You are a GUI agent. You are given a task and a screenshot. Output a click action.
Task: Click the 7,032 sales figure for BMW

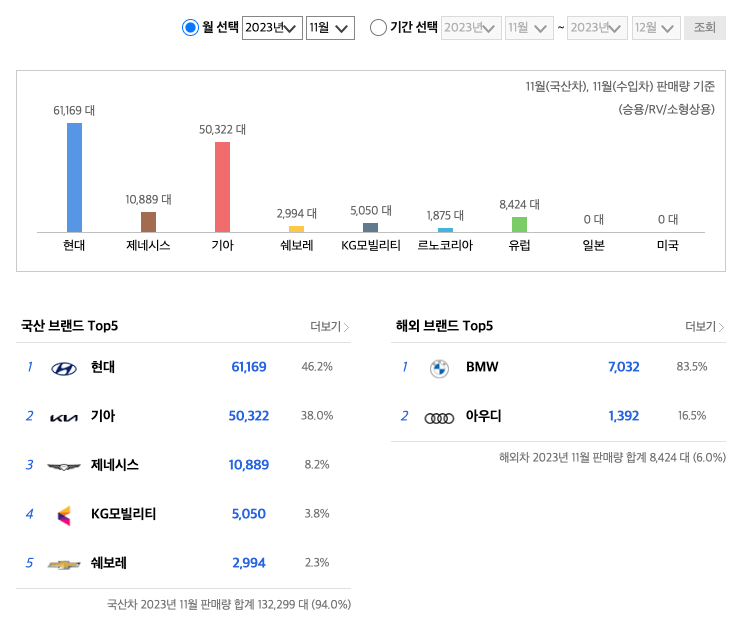pyautogui.click(x=624, y=367)
